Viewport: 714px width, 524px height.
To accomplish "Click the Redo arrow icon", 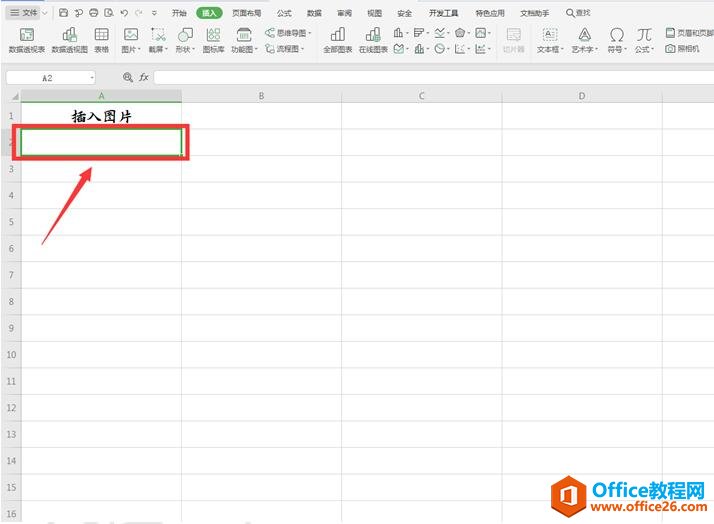I will 139,13.
